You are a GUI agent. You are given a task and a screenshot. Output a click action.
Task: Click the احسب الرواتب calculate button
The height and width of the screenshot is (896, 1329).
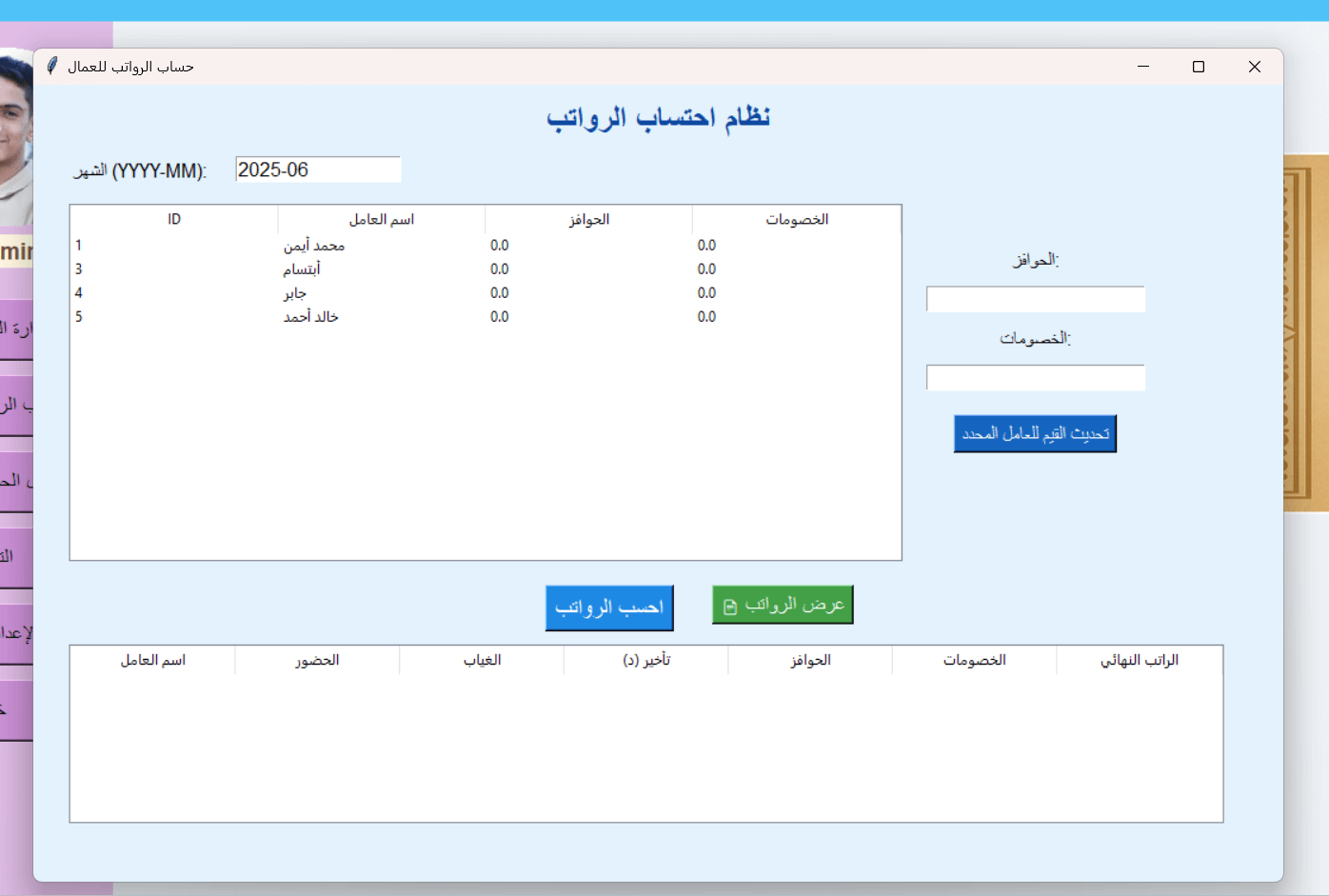(609, 607)
